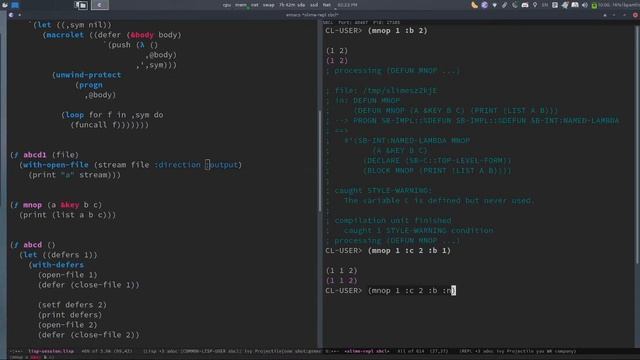Click the Emacs window menu icon in titlebar

pyautogui.click(x=11, y=15)
